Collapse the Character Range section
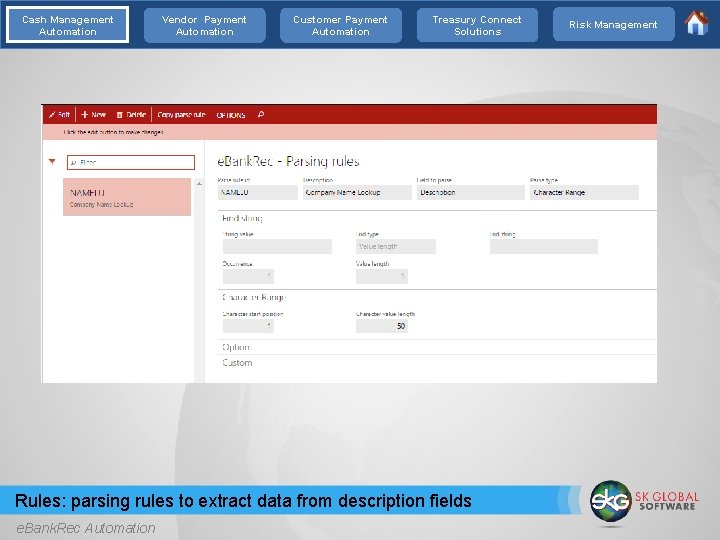This screenshot has width=720, height=540. [254, 298]
